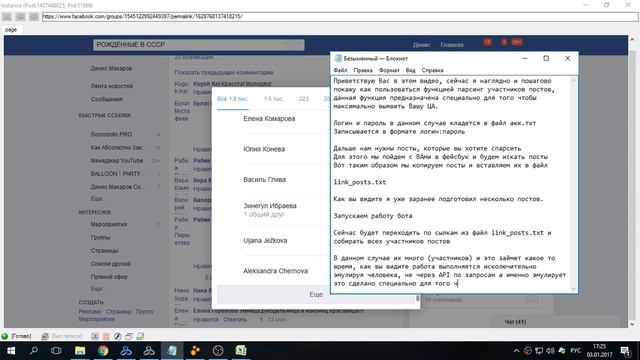
Task: Open the Справка menu in Notepad
Action: tap(432, 70)
